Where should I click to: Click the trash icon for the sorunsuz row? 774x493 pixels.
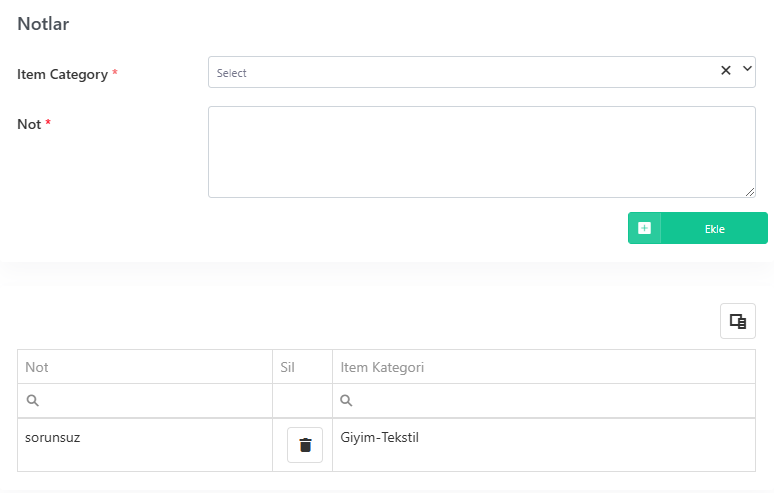[x=305, y=445]
